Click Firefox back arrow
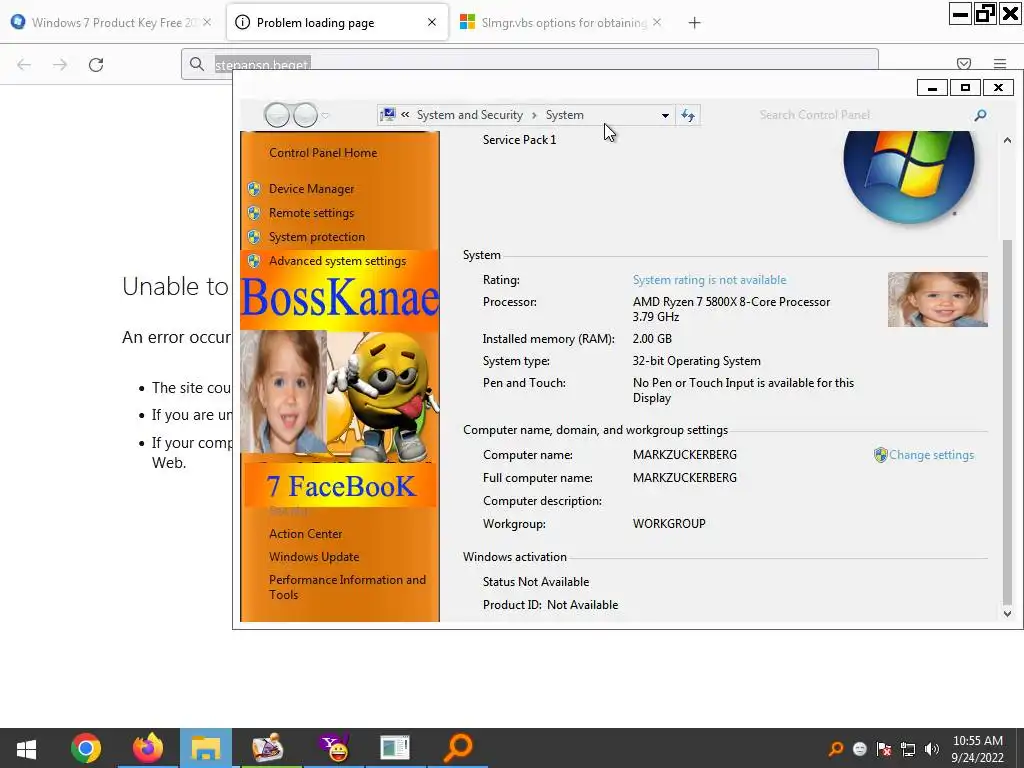This screenshot has height=768, width=1024. (24, 65)
